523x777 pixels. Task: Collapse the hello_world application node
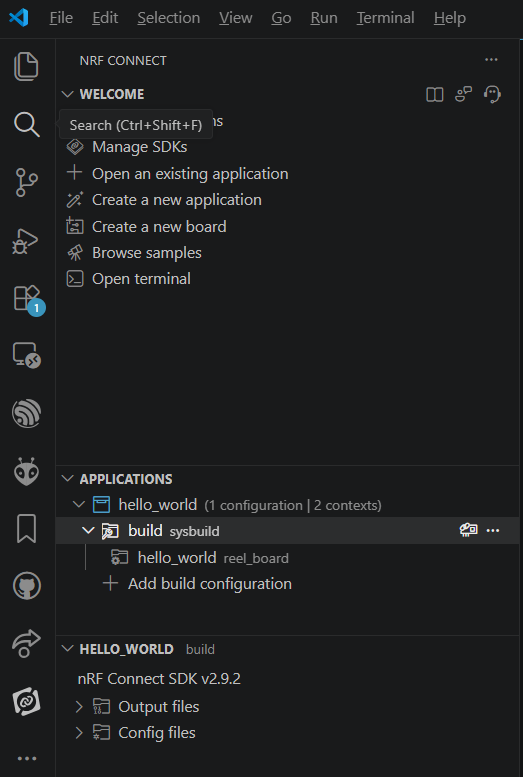coord(79,504)
